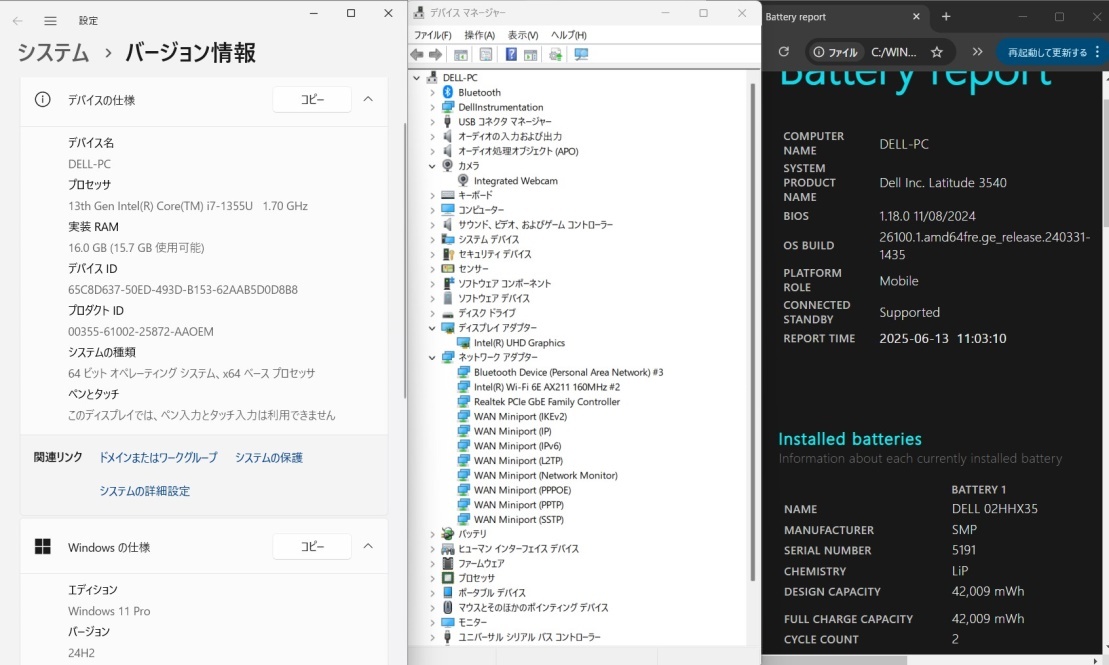The image size is (1109, 665).
Task: Copy device specifications with コピー button
Action: 312,100
